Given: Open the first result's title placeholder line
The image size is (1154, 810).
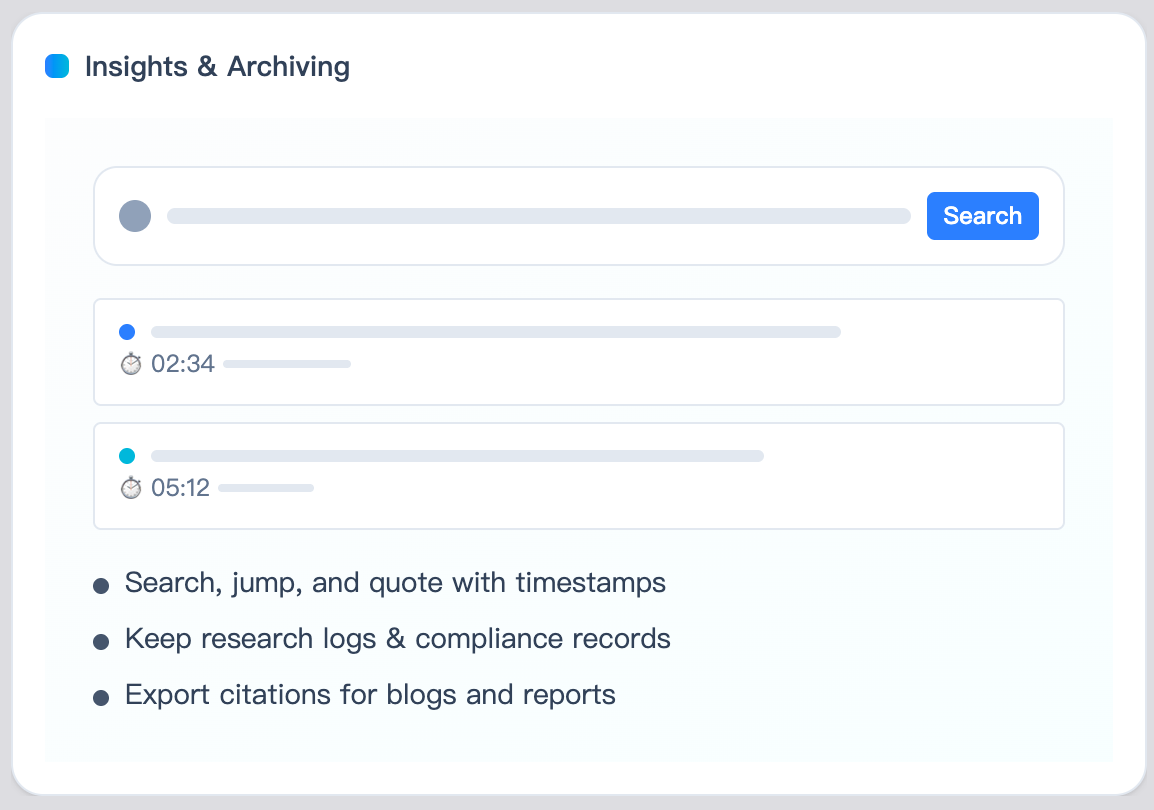Looking at the screenshot, I should tap(495, 332).
